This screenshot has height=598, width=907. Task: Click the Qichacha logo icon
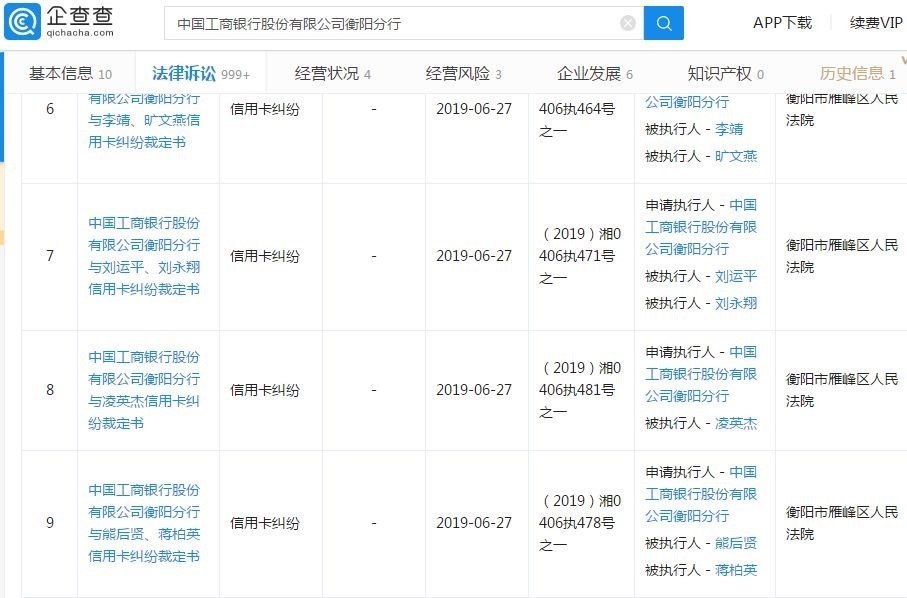coord(22,22)
